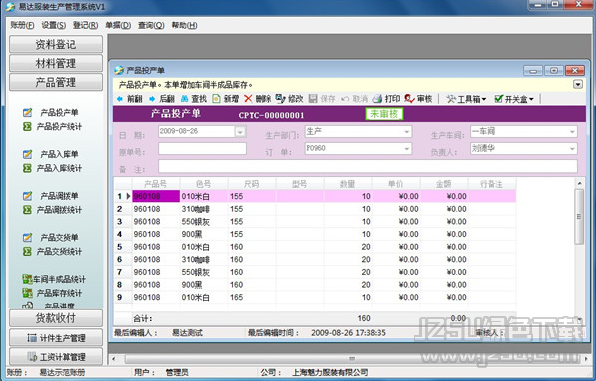This screenshot has height=381, width=596.
Task: Edit the order with 修改
Action: (290, 99)
